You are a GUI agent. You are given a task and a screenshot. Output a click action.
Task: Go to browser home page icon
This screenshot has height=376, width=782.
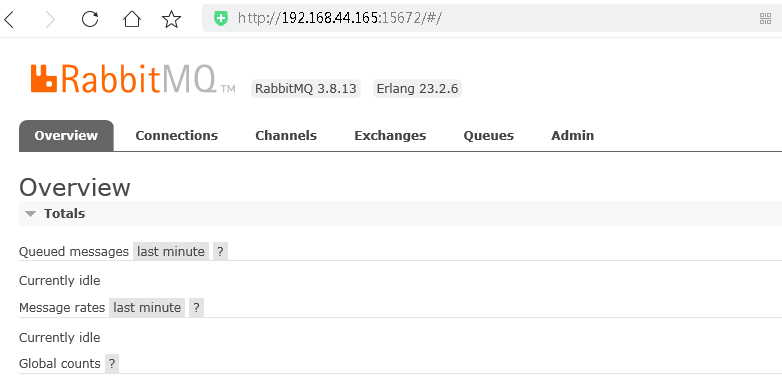pyautogui.click(x=132, y=19)
